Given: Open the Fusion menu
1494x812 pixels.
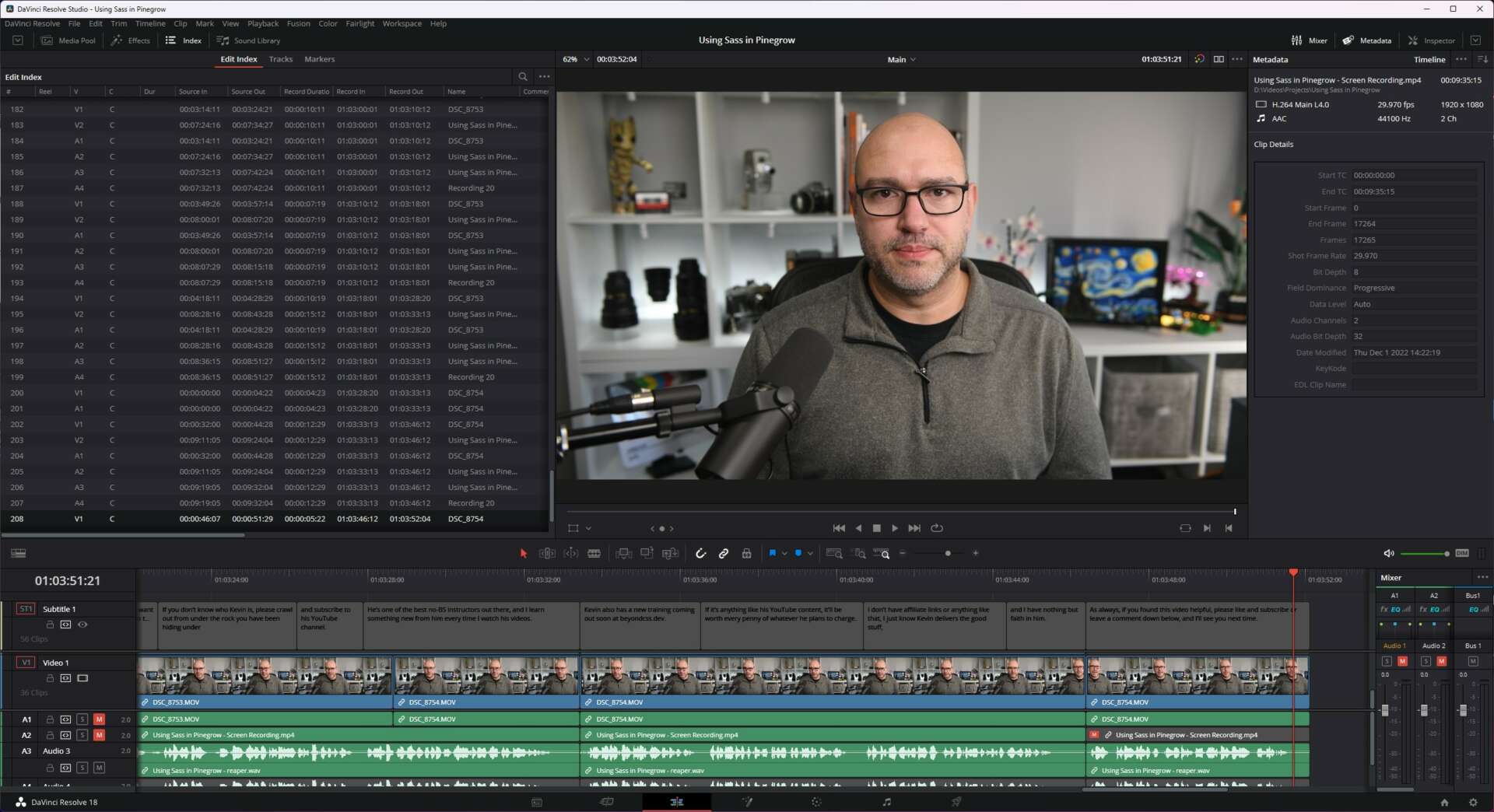Looking at the screenshot, I should (x=298, y=23).
